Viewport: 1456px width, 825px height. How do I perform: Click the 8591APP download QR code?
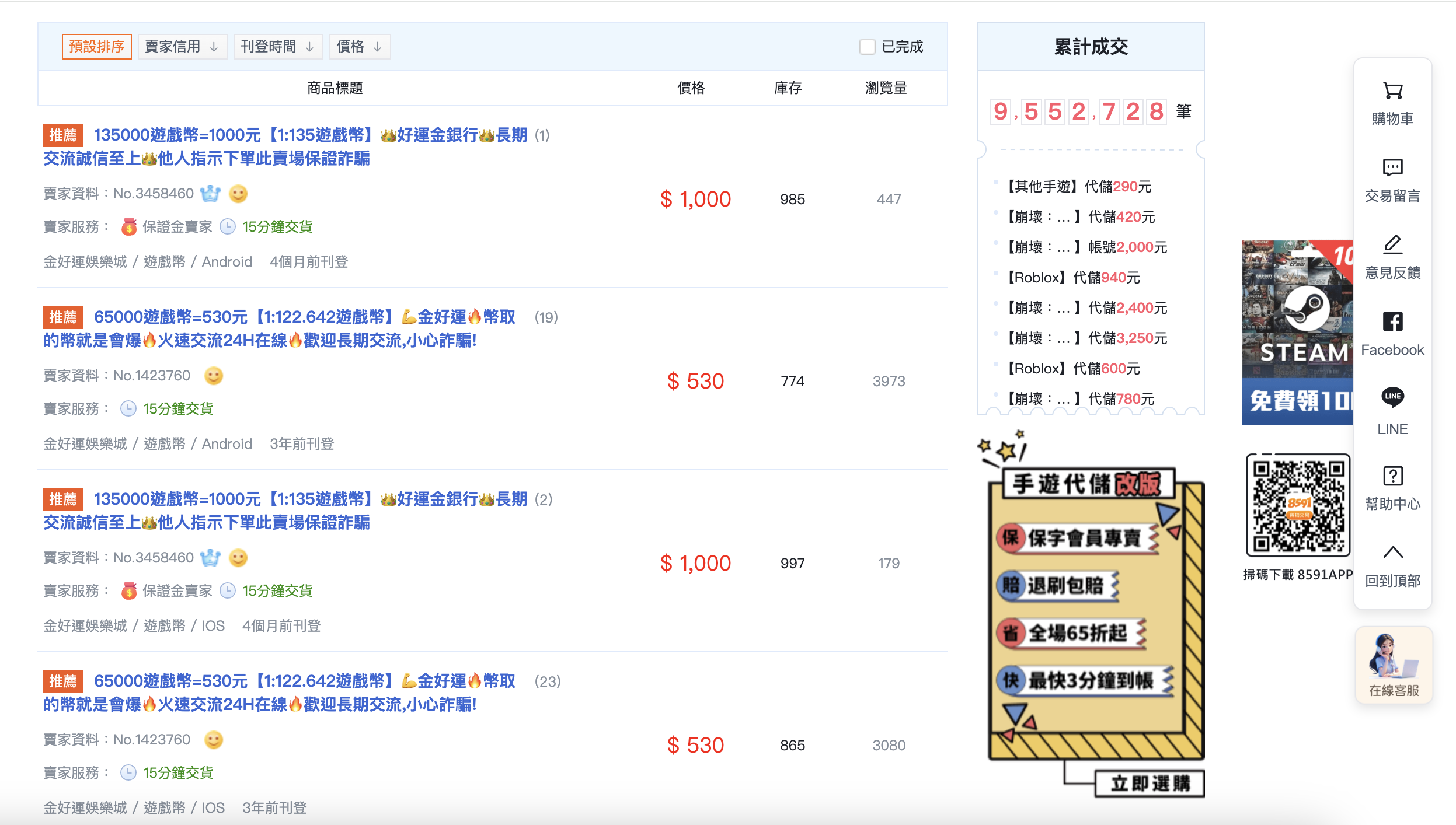1297,505
